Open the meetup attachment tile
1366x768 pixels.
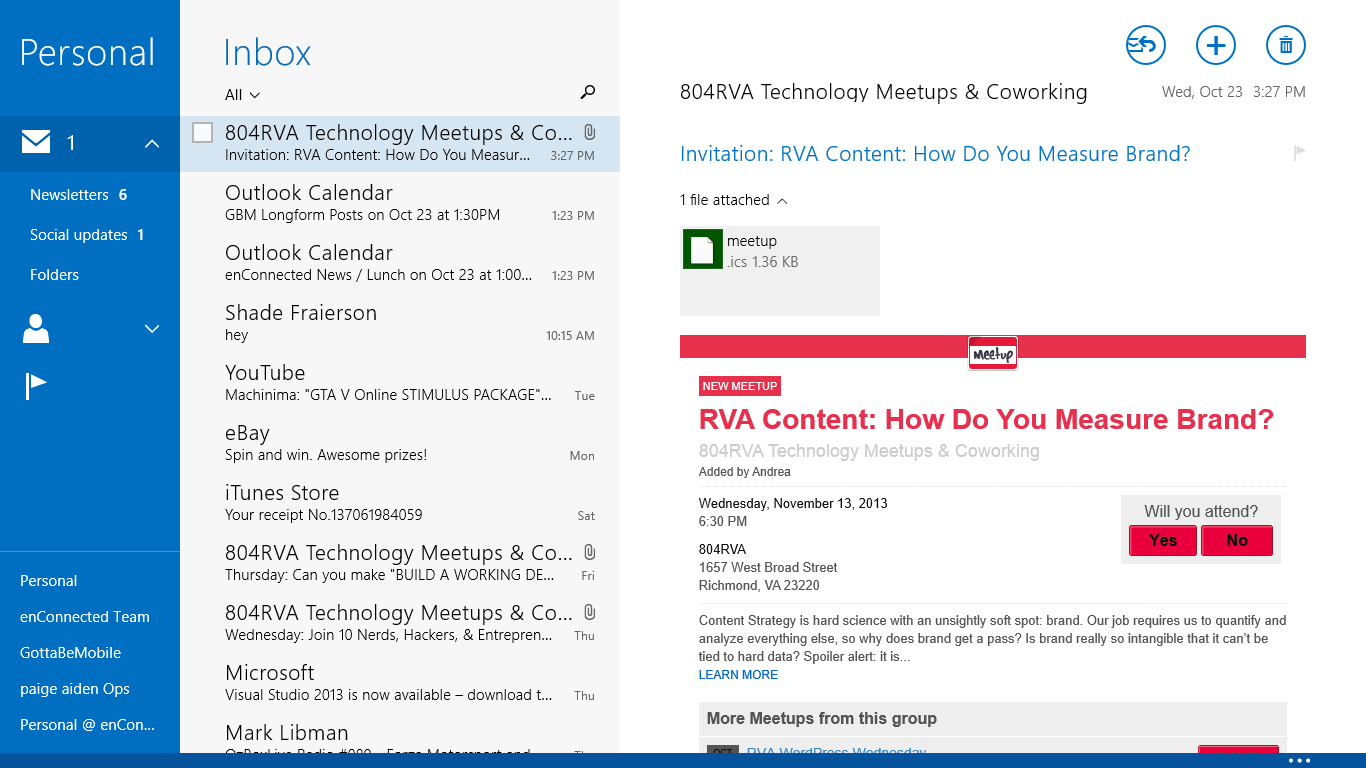780,271
